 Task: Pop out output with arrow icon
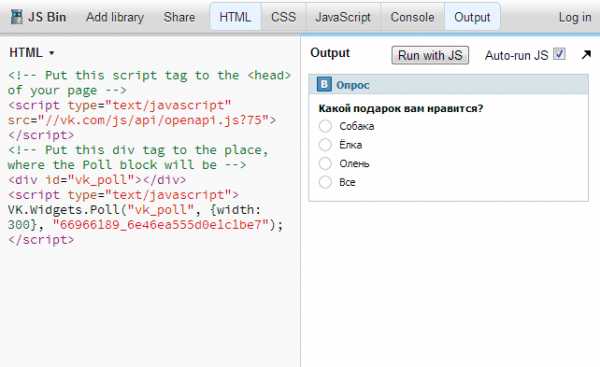pyautogui.click(x=586, y=55)
